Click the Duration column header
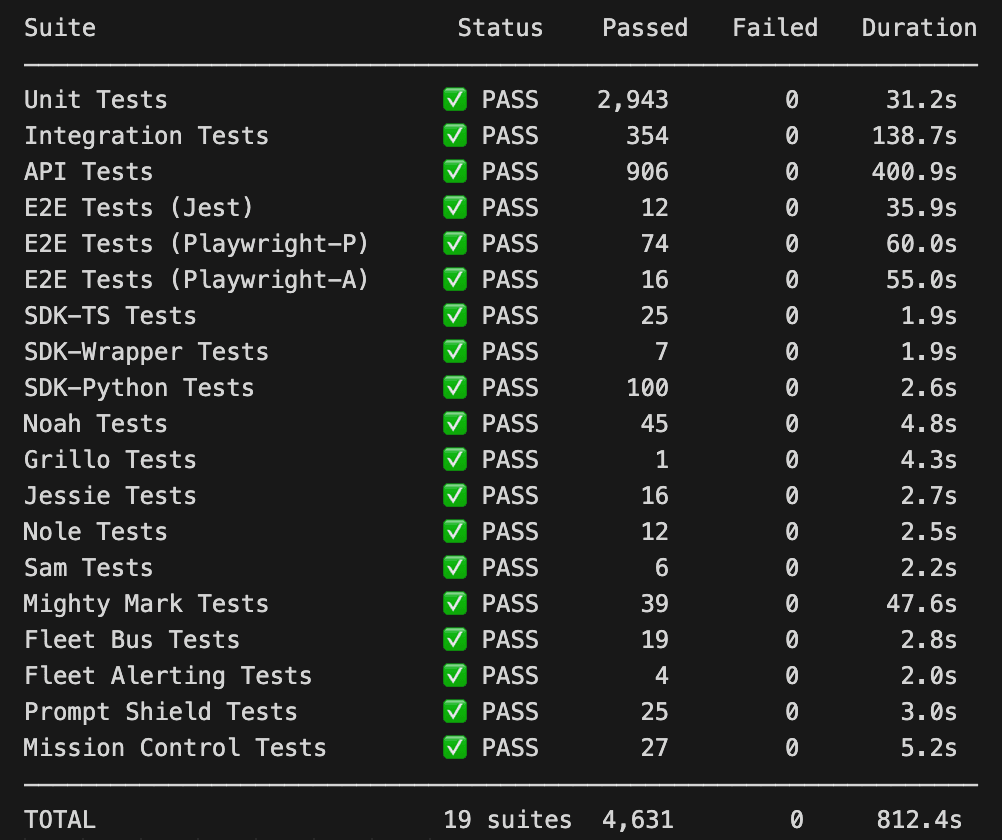1002x840 pixels. (x=918, y=28)
